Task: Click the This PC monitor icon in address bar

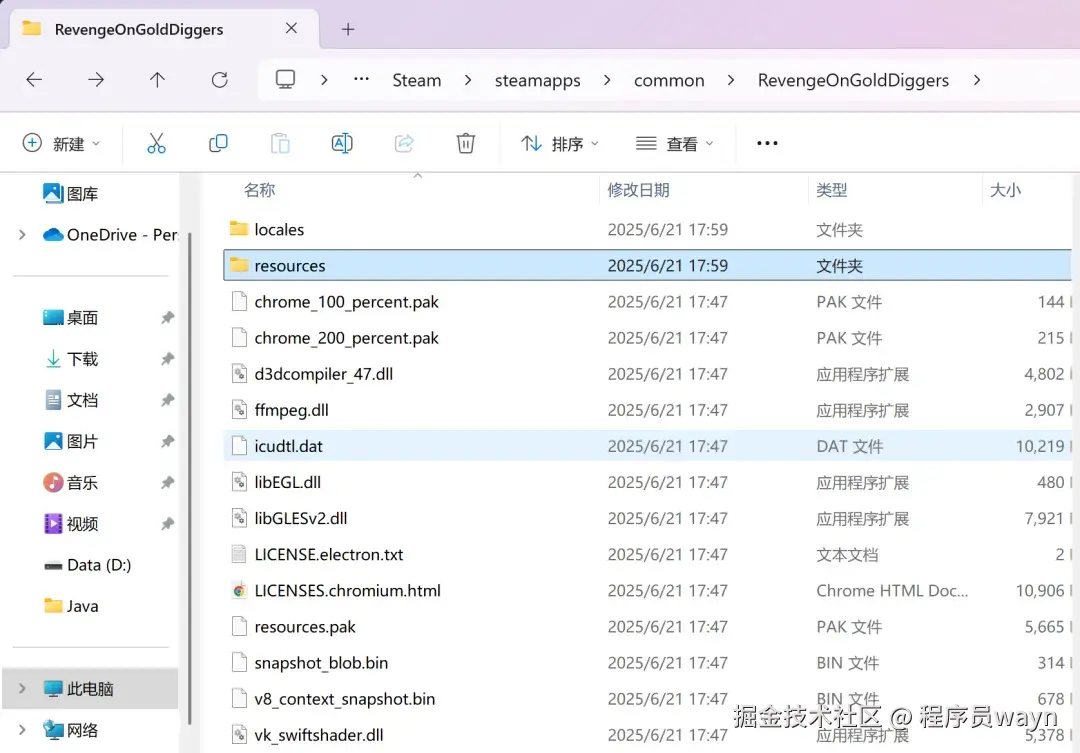Action: click(285, 79)
